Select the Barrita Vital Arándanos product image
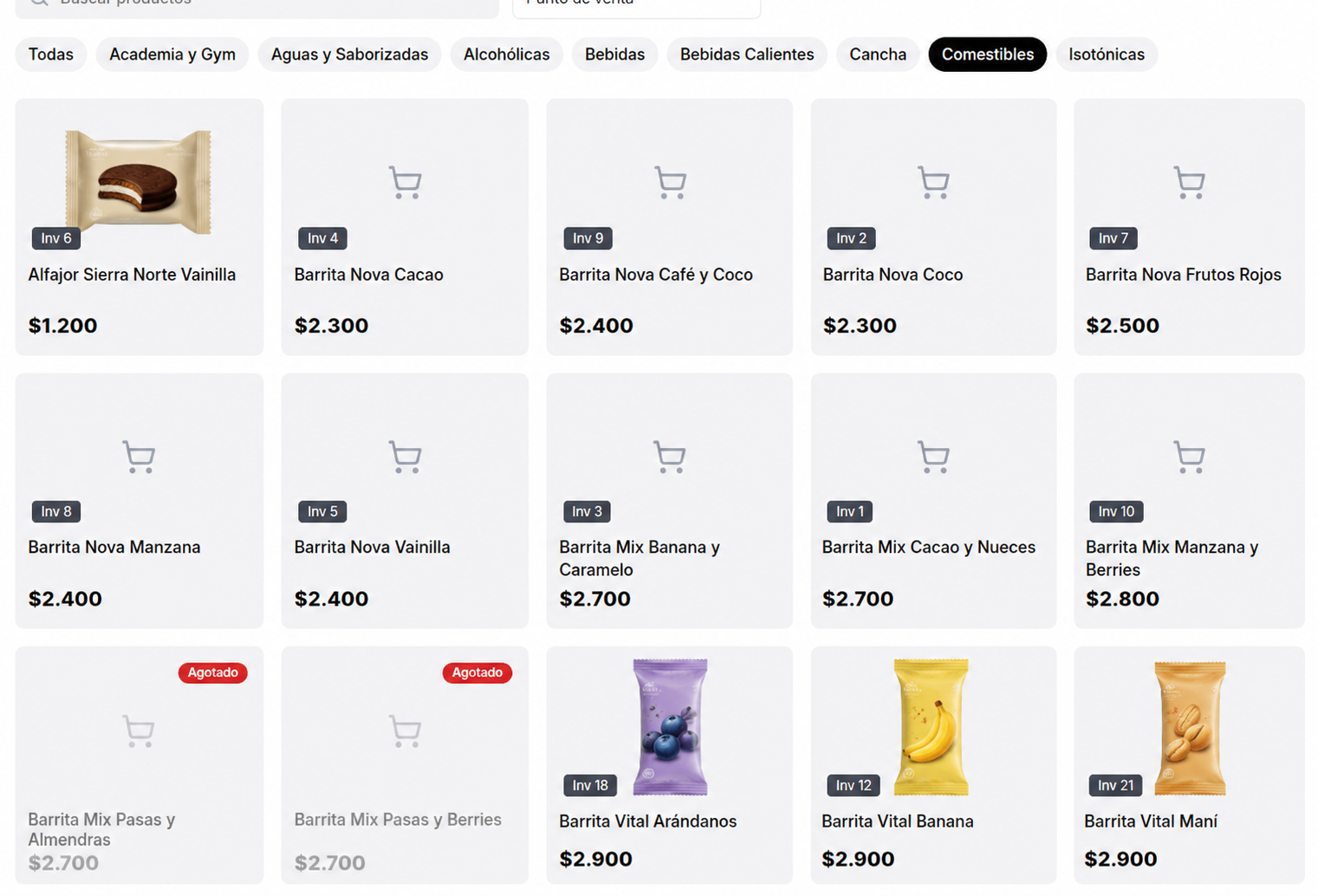 click(670, 727)
